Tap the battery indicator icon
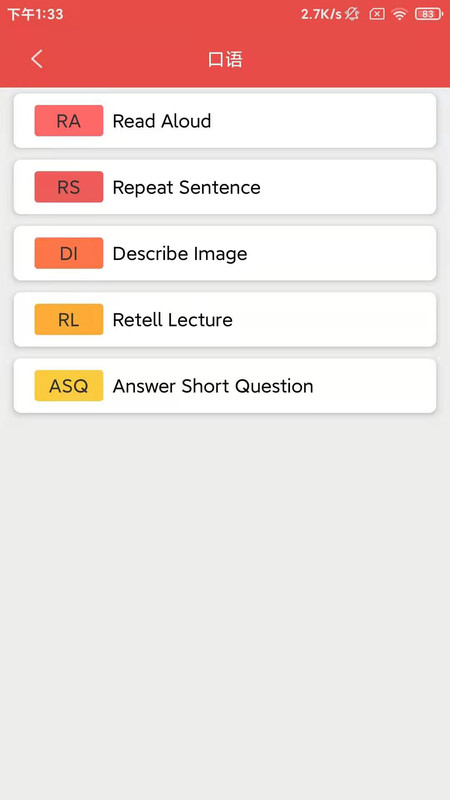This screenshot has width=450, height=800. [429, 14]
